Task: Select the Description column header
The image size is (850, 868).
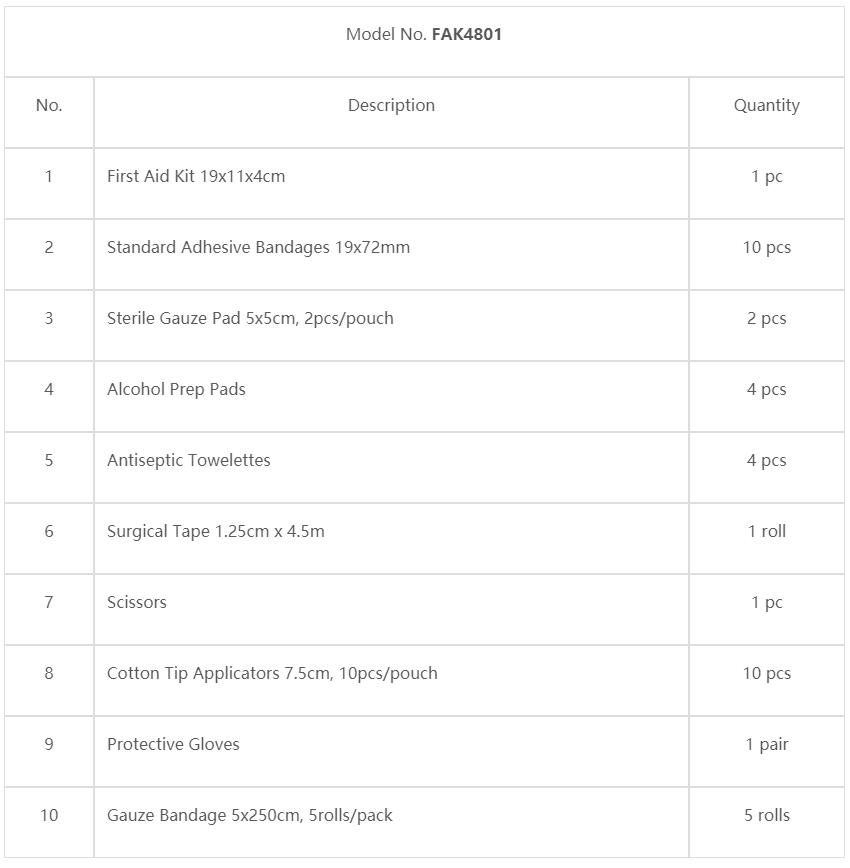Action: pyautogui.click(x=391, y=105)
